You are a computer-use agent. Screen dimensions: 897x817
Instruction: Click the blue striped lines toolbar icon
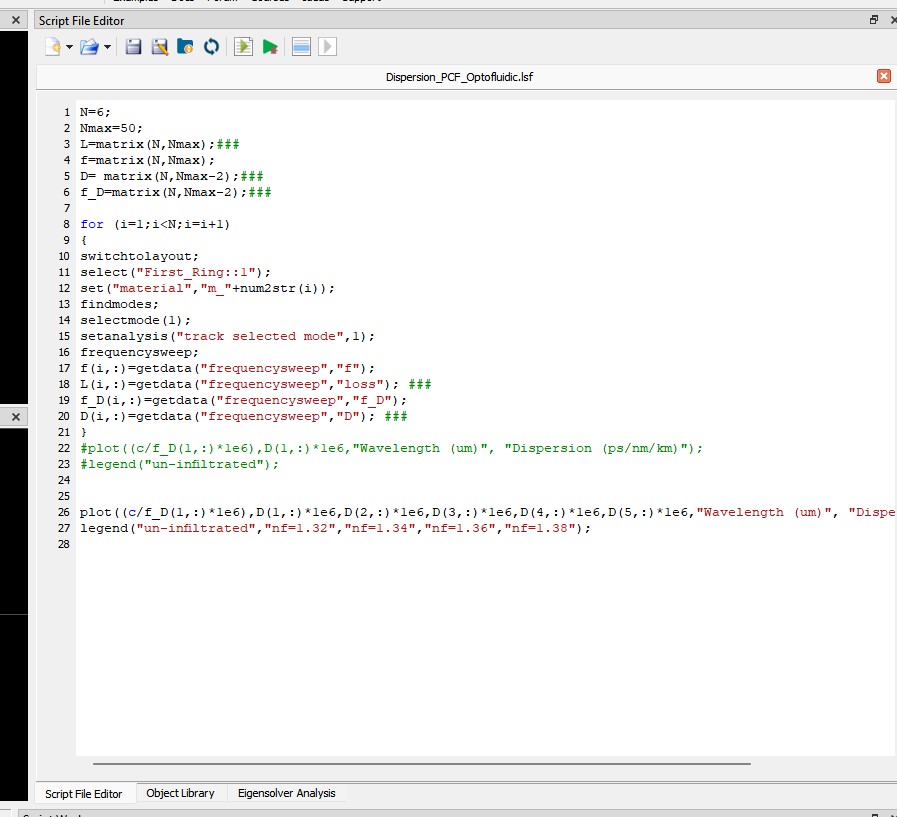pyautogui.click(x=301, y=46)
